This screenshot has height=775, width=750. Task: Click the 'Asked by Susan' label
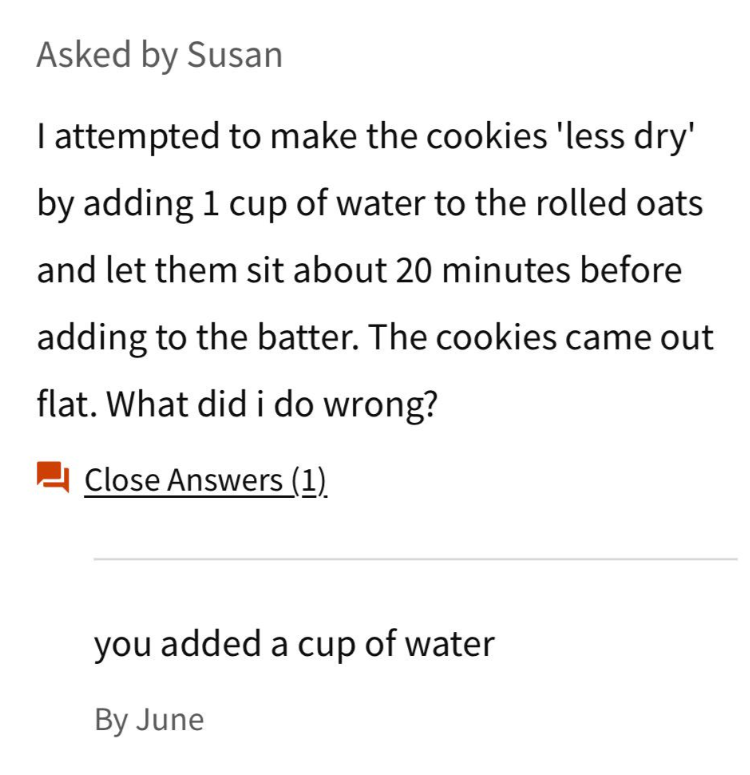(x=159, y=55)
